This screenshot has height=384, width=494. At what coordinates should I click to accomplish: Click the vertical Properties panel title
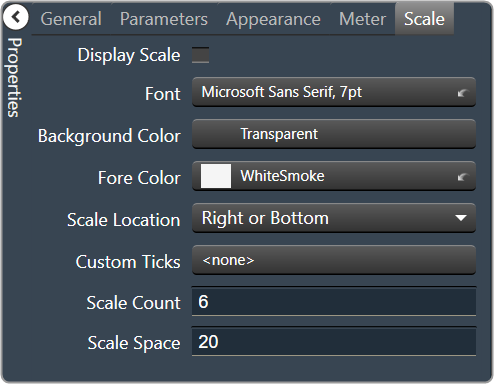(x=15, y=77)
